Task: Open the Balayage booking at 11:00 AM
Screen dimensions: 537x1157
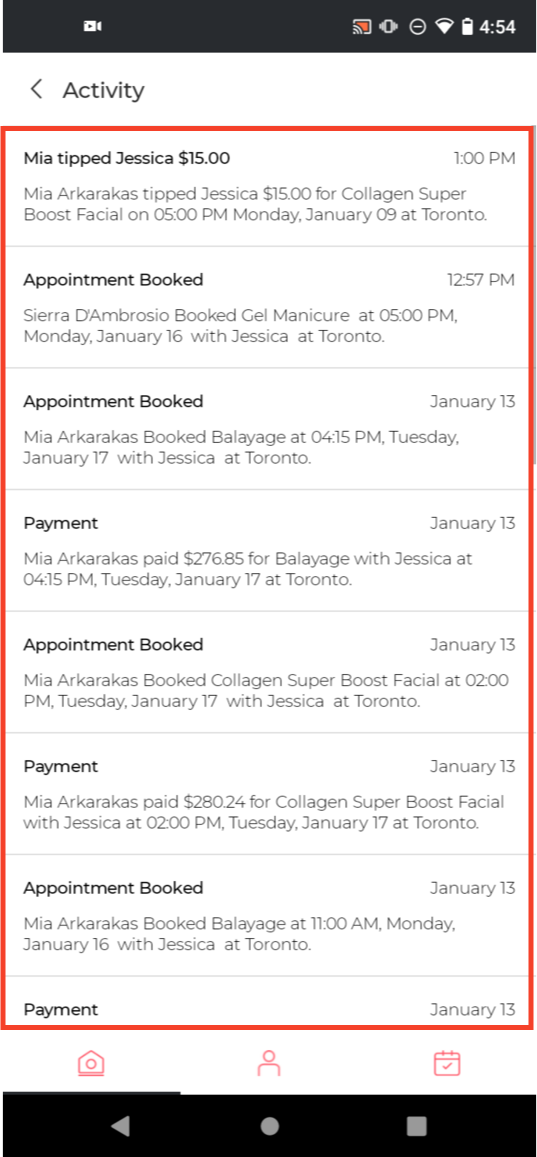Action: coord(268,916)
